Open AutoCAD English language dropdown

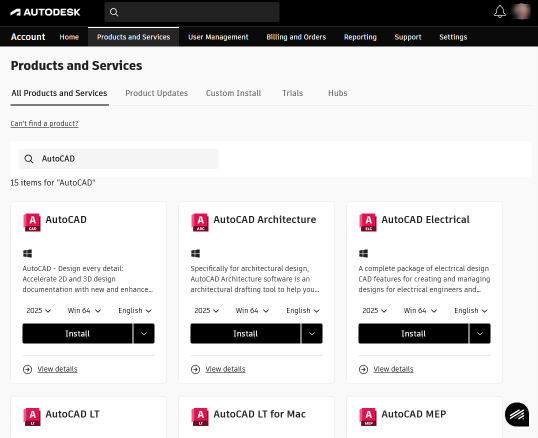coord(135,310)
